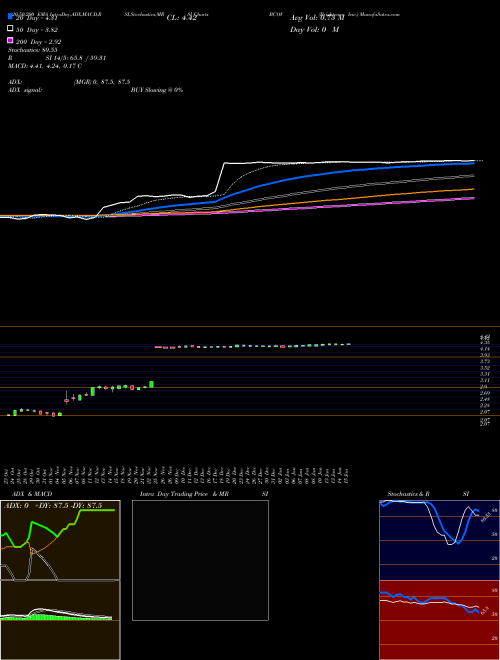Click the 2.69 price level on the axis
500x660 pixels.
click(485, 393)
